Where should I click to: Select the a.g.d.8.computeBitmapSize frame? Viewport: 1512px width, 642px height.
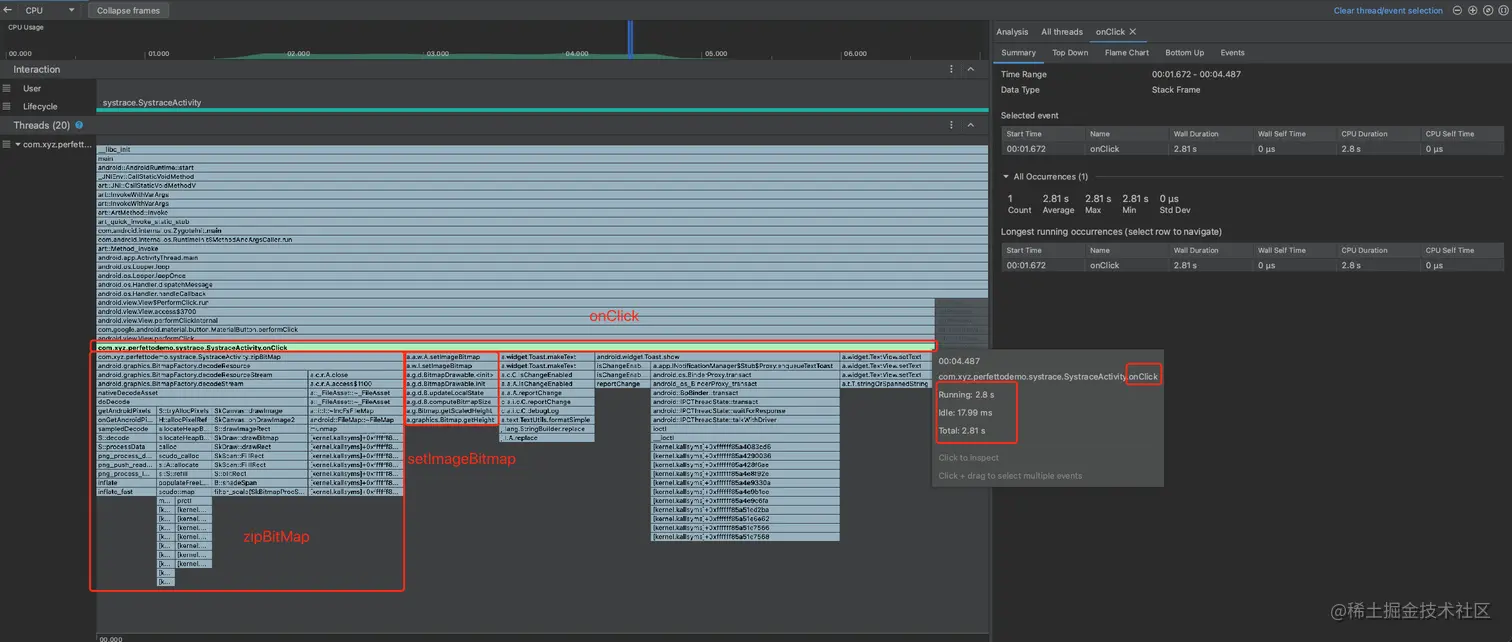[451, 402]
